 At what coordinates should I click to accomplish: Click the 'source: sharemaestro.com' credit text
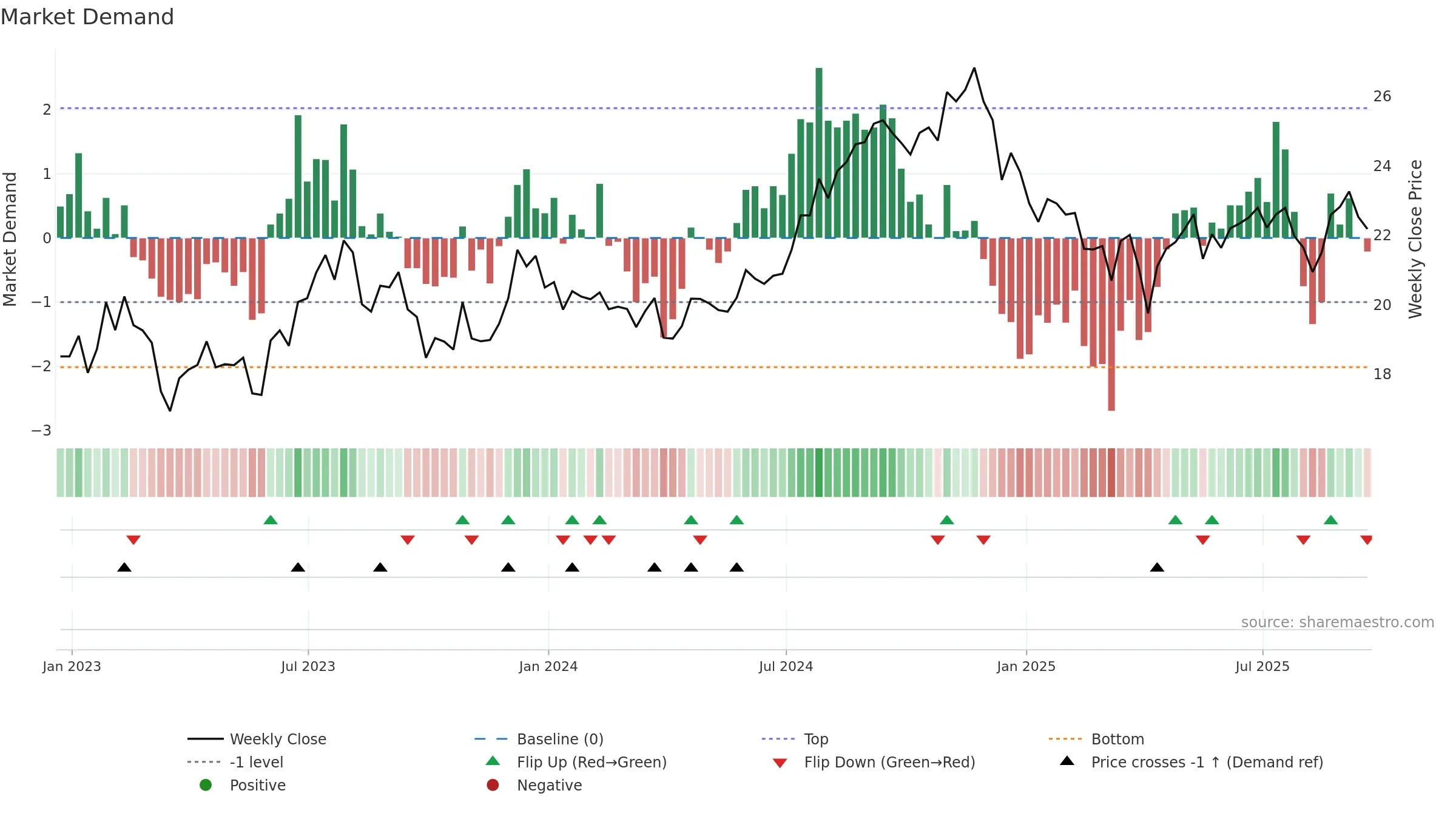click(1338, 622)
